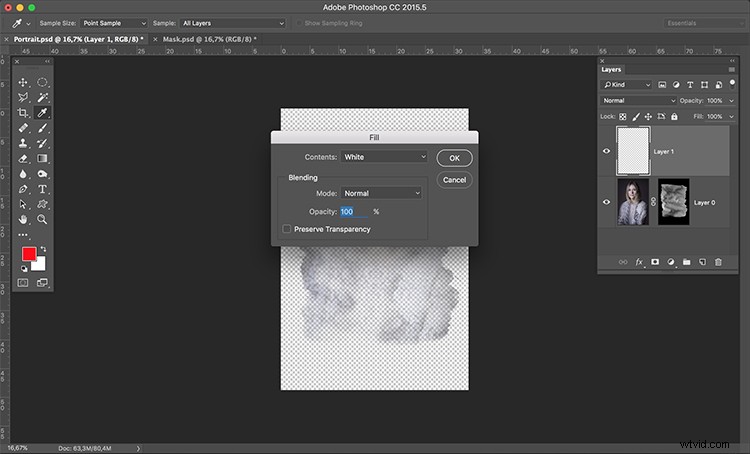This screenshot has width=750, height=454.
Task: Switch to the Mask.psd document tab
Action: pyautogui.click(x=210, y=39)
